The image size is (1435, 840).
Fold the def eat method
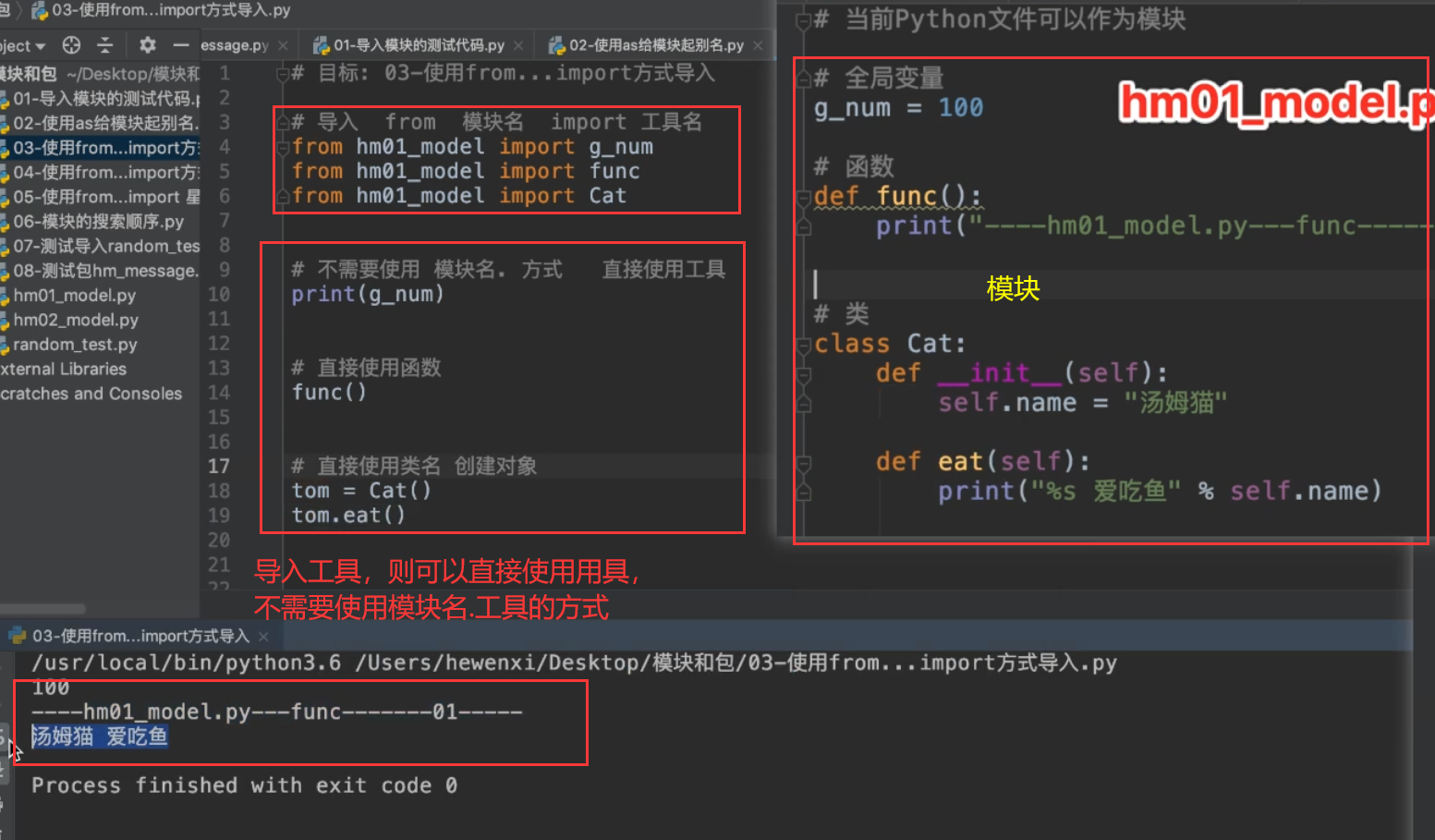tap(804, 463)
